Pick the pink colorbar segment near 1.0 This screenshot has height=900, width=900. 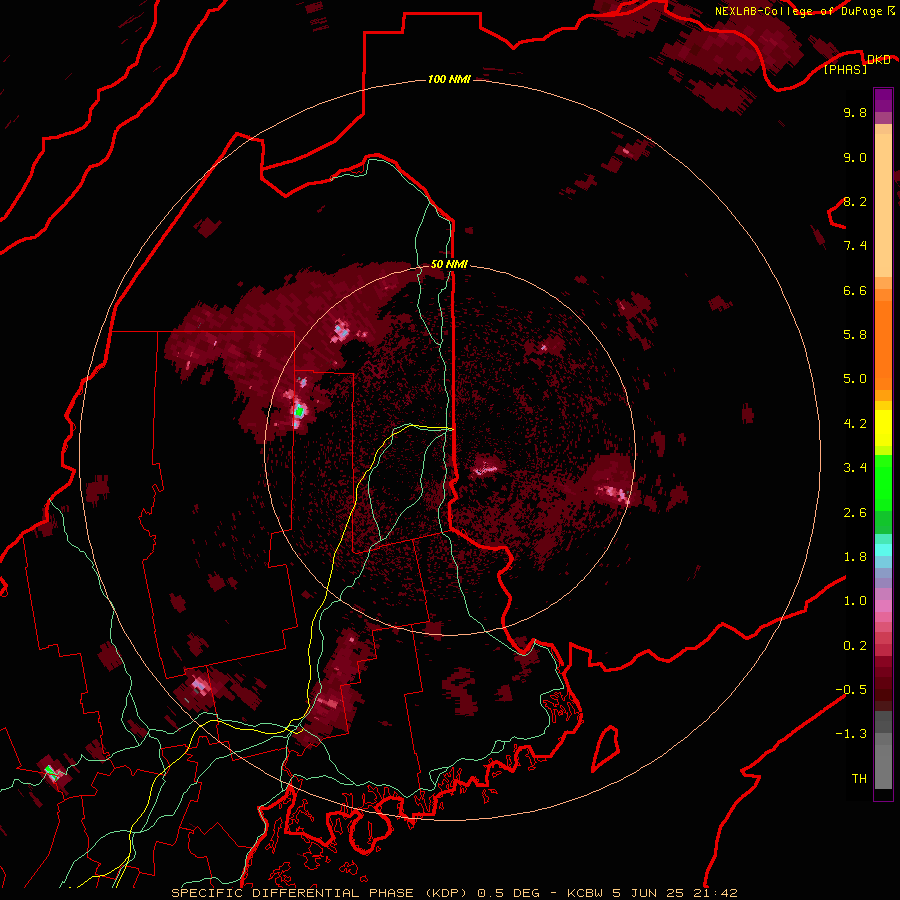pyautogui.click(x=883, y=606)
